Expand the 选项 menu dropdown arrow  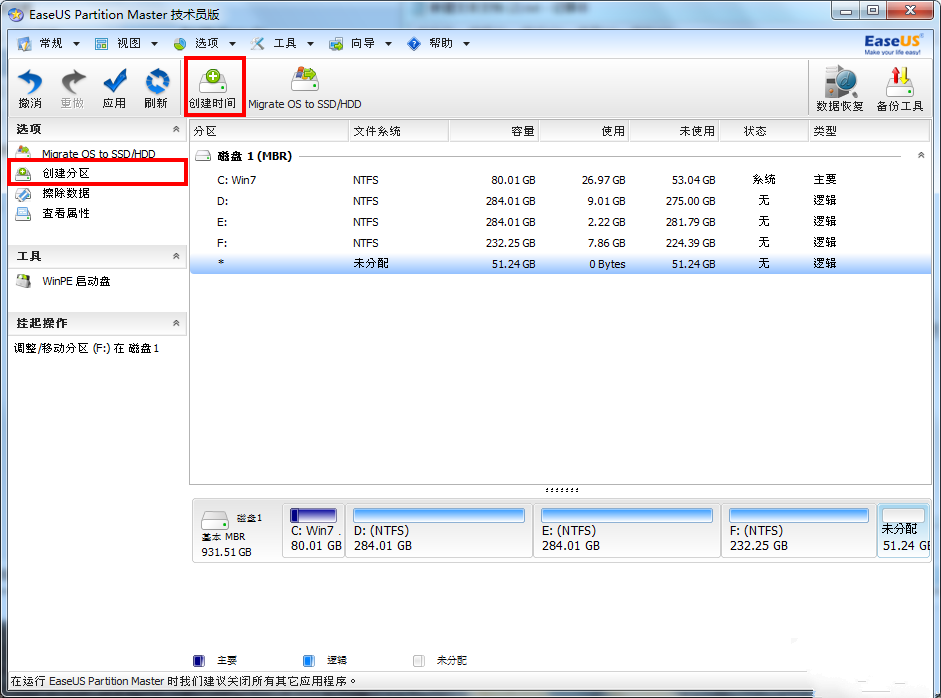click(232, 44)
